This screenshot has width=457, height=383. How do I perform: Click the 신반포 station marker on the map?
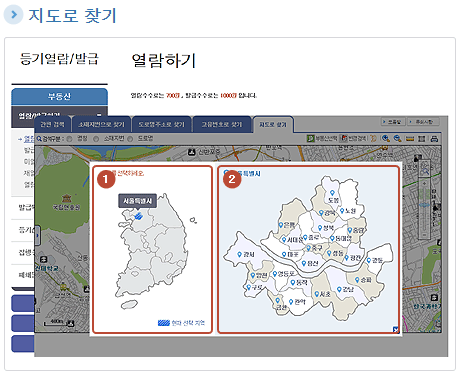191,152
